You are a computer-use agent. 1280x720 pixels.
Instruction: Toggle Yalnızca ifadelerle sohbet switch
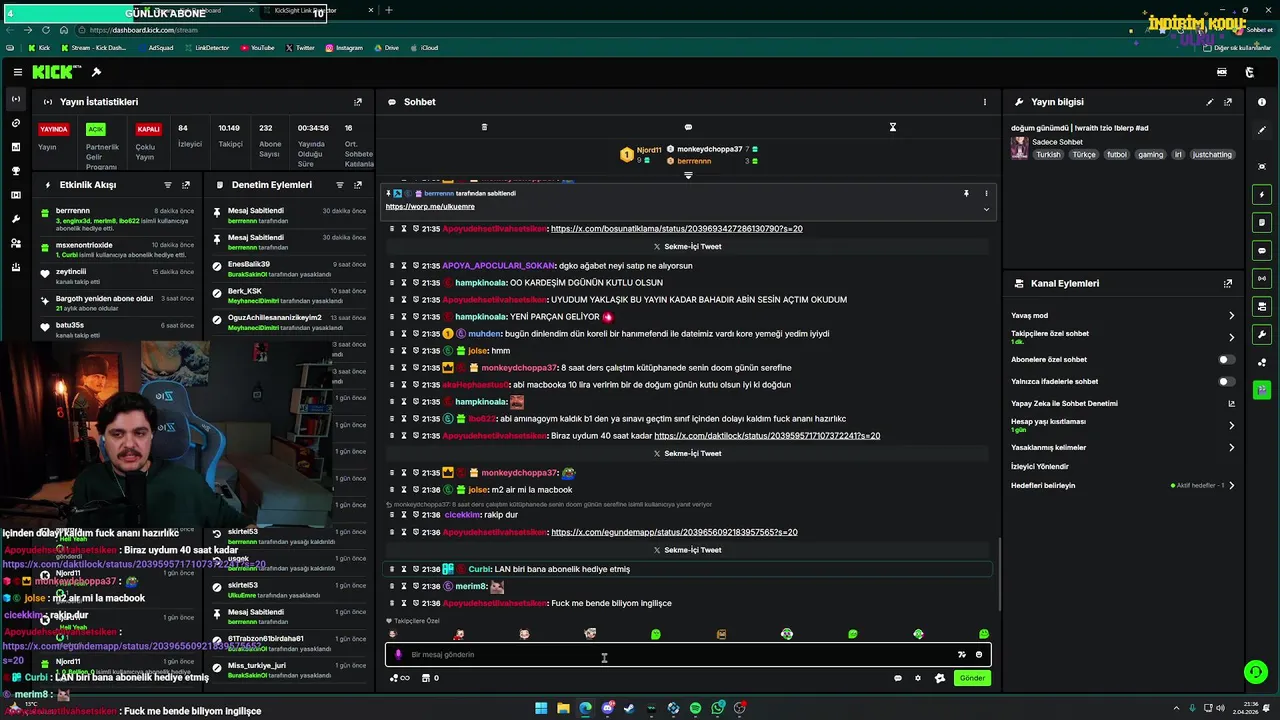1226,381
